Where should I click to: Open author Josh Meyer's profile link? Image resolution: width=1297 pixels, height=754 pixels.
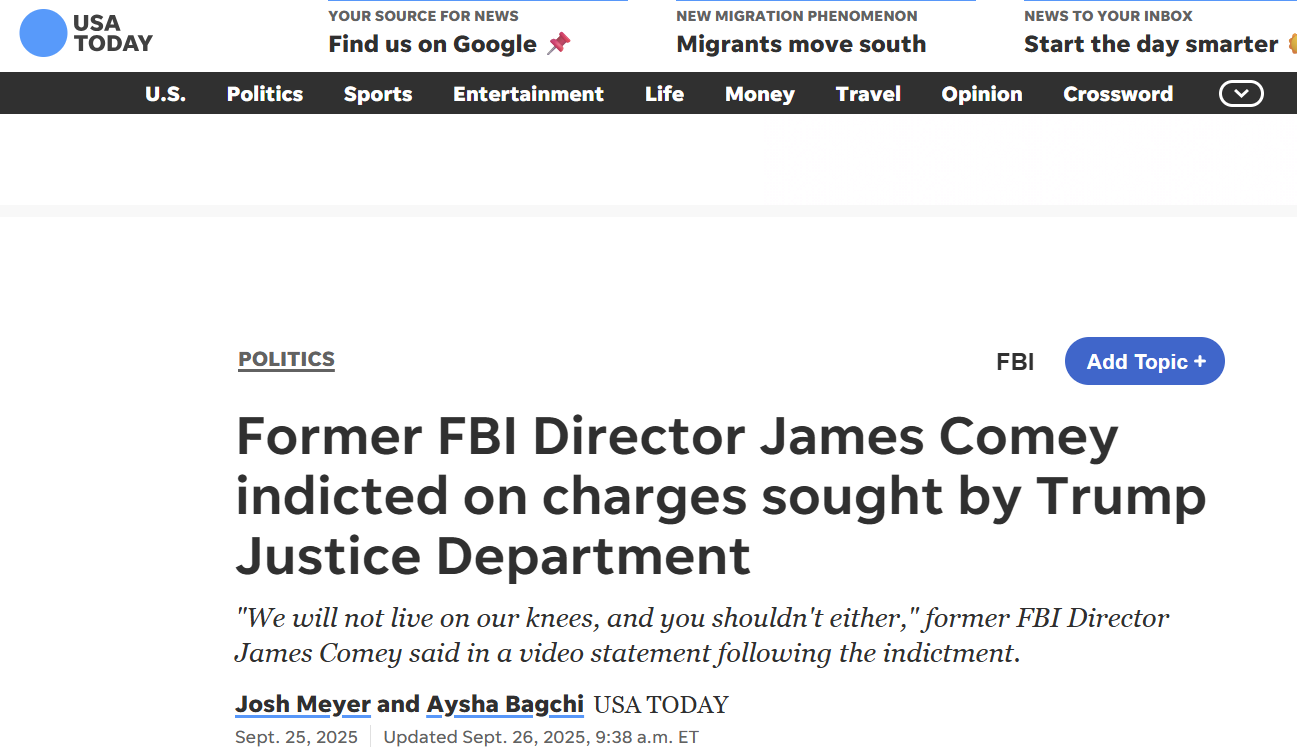tap(303, 704)
